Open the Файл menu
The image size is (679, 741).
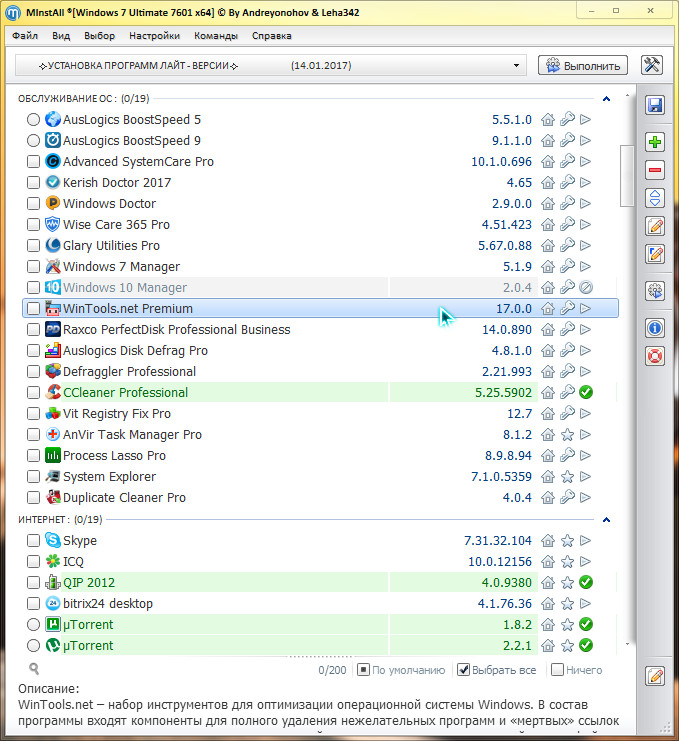(x=25, y=36)
